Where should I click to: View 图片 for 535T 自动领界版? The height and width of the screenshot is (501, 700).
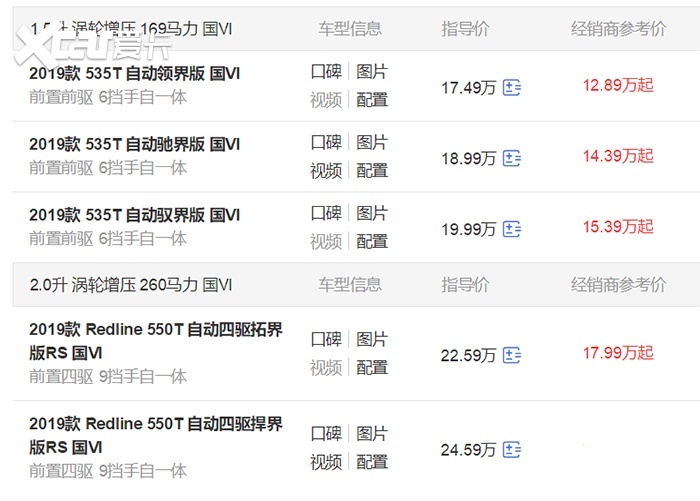372,72
